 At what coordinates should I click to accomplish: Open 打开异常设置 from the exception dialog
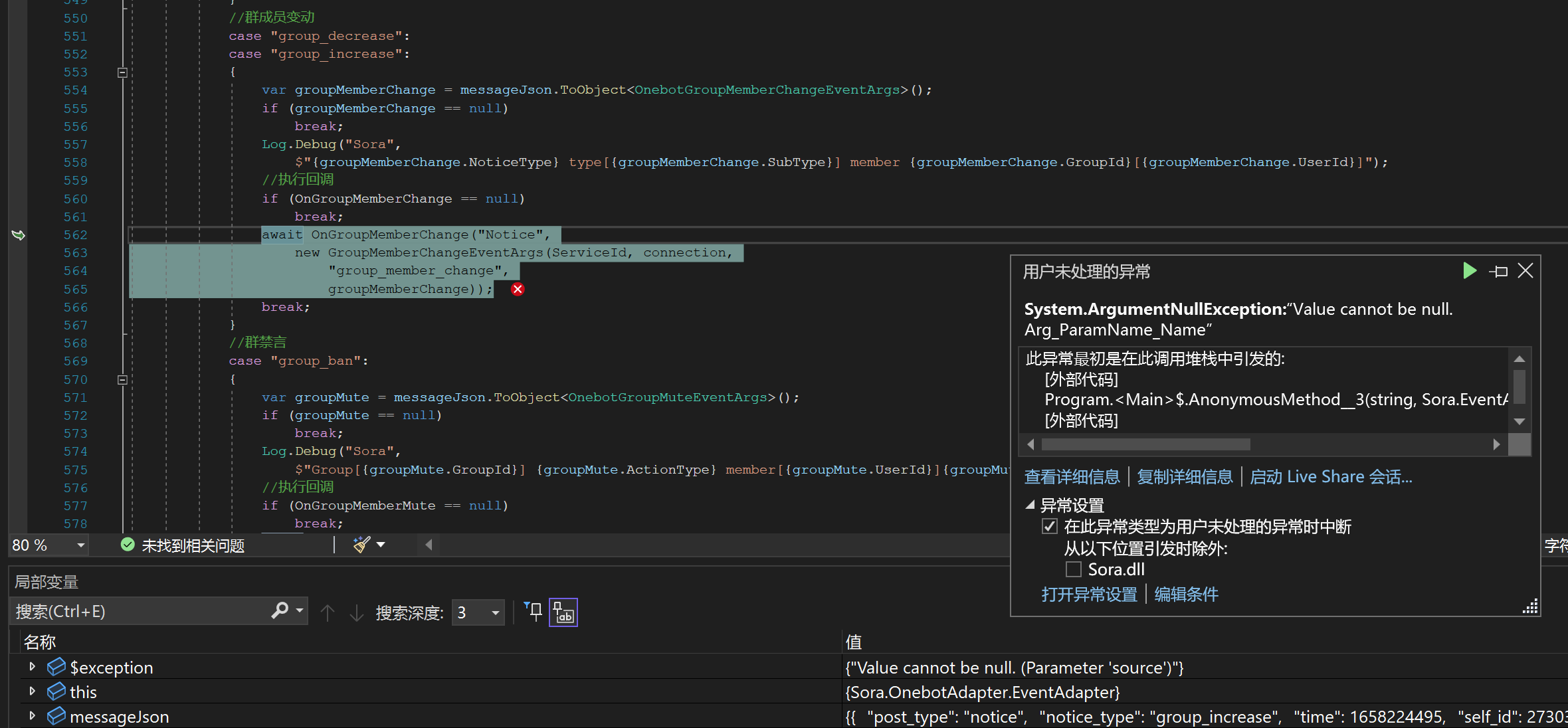pos(1088,594)
